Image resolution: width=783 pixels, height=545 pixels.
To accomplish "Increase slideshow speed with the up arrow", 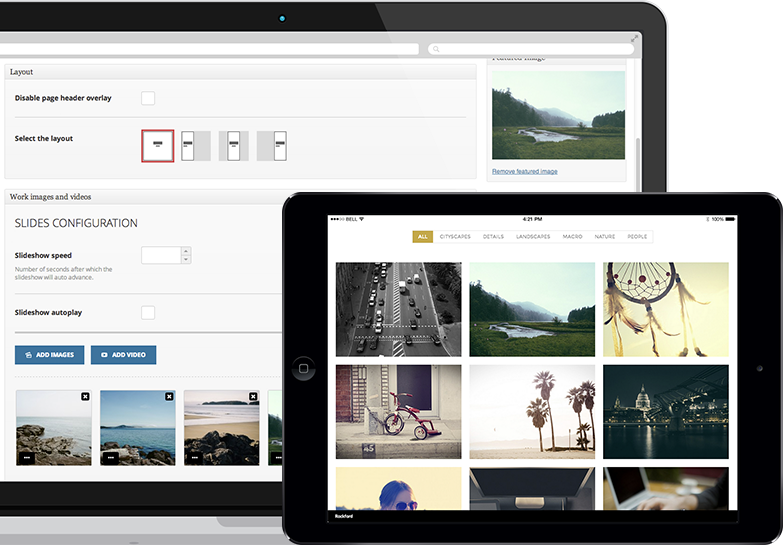I will point(186,251).
